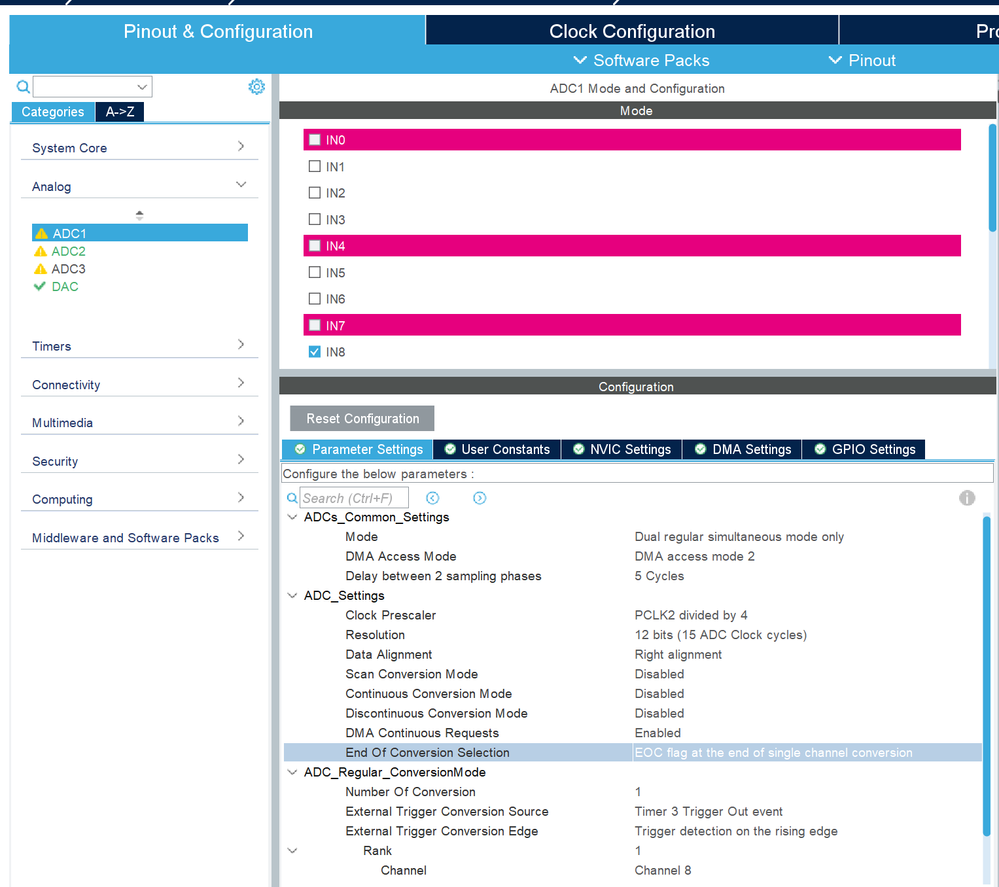Open the NVIC Settings tab
Image resolution: width=999 pixels, height=887 pixels.
622,449
